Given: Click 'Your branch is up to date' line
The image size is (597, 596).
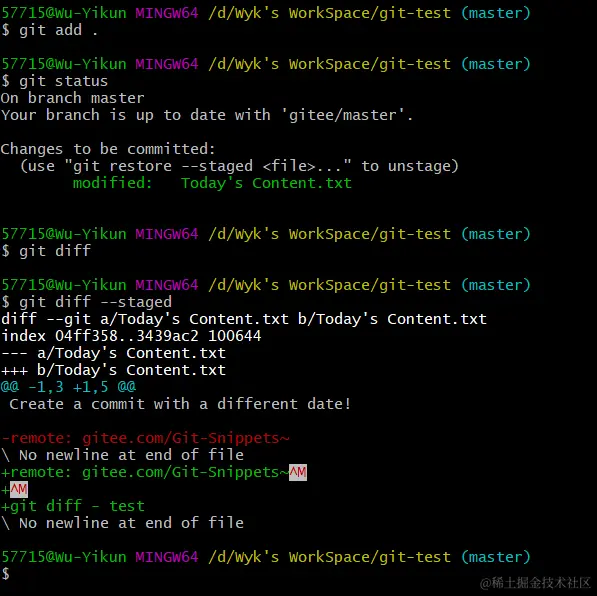Looking at the screenshot, I should tap(207, 115).
